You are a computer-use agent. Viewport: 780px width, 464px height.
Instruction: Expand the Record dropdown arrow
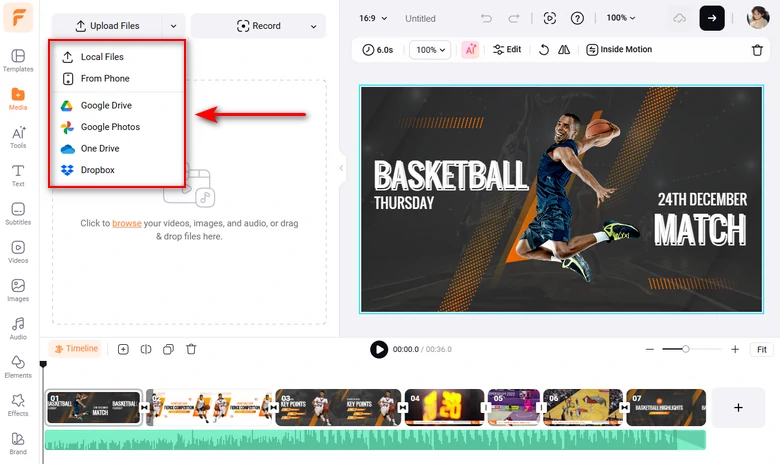point(313,26)
